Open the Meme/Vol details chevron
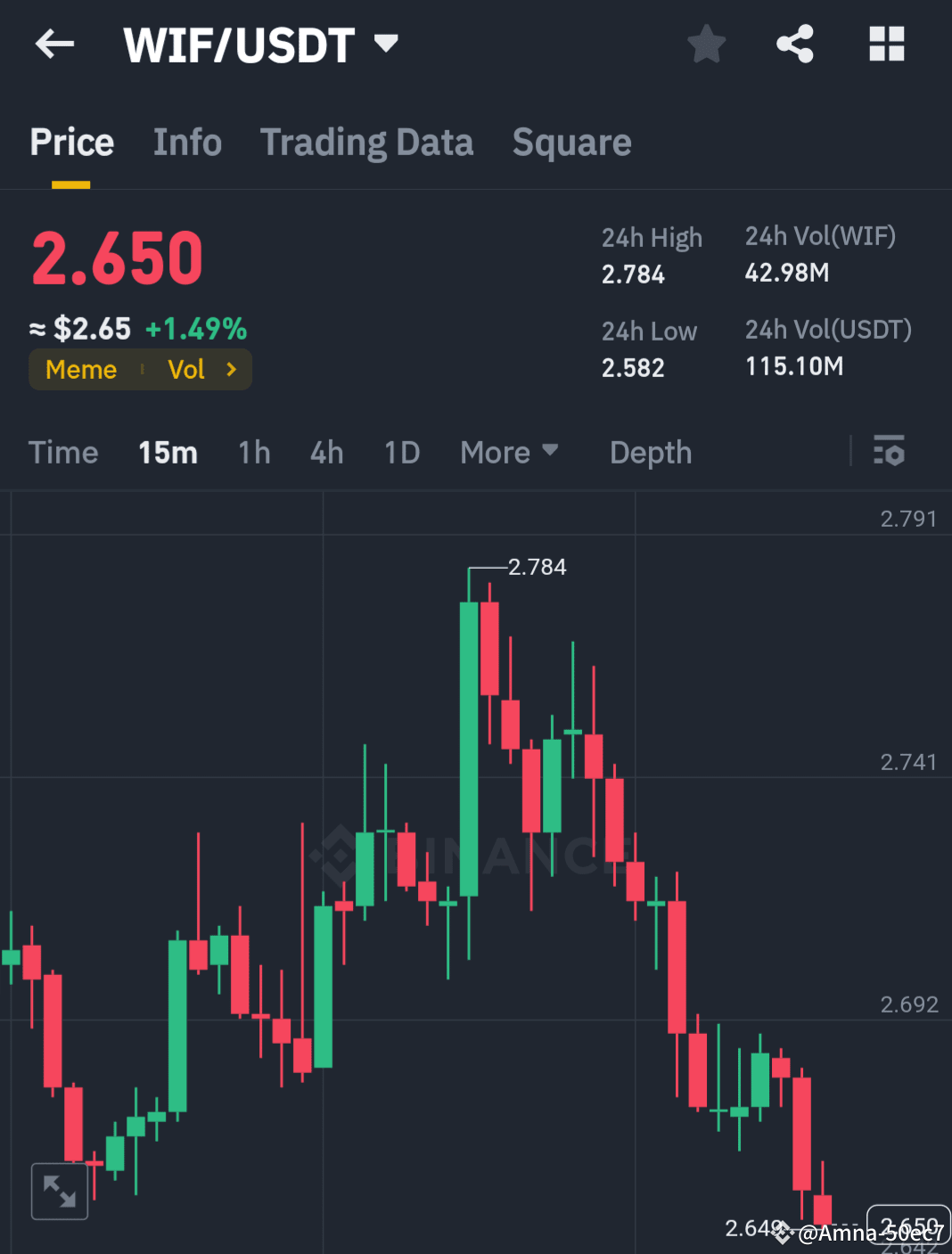 [x=231, y=369]
